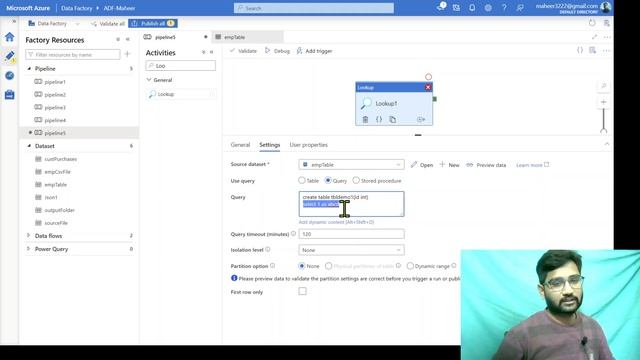This screenshot has height=360, width=640.
Task: Open pipeline code view braces icon
Action: [580, 51]
